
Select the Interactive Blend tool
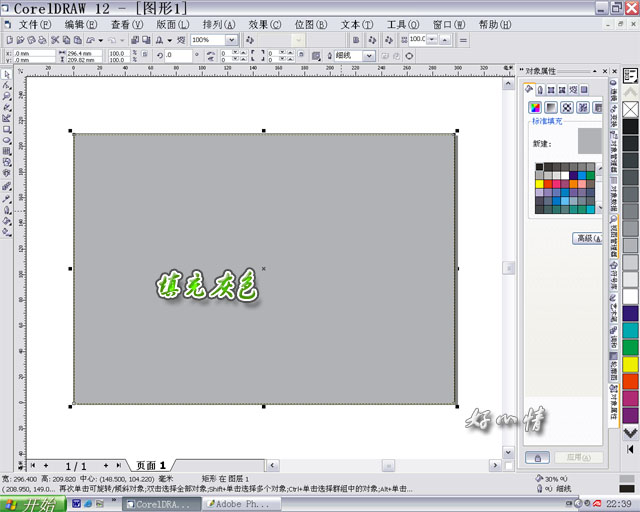point(7,187)
